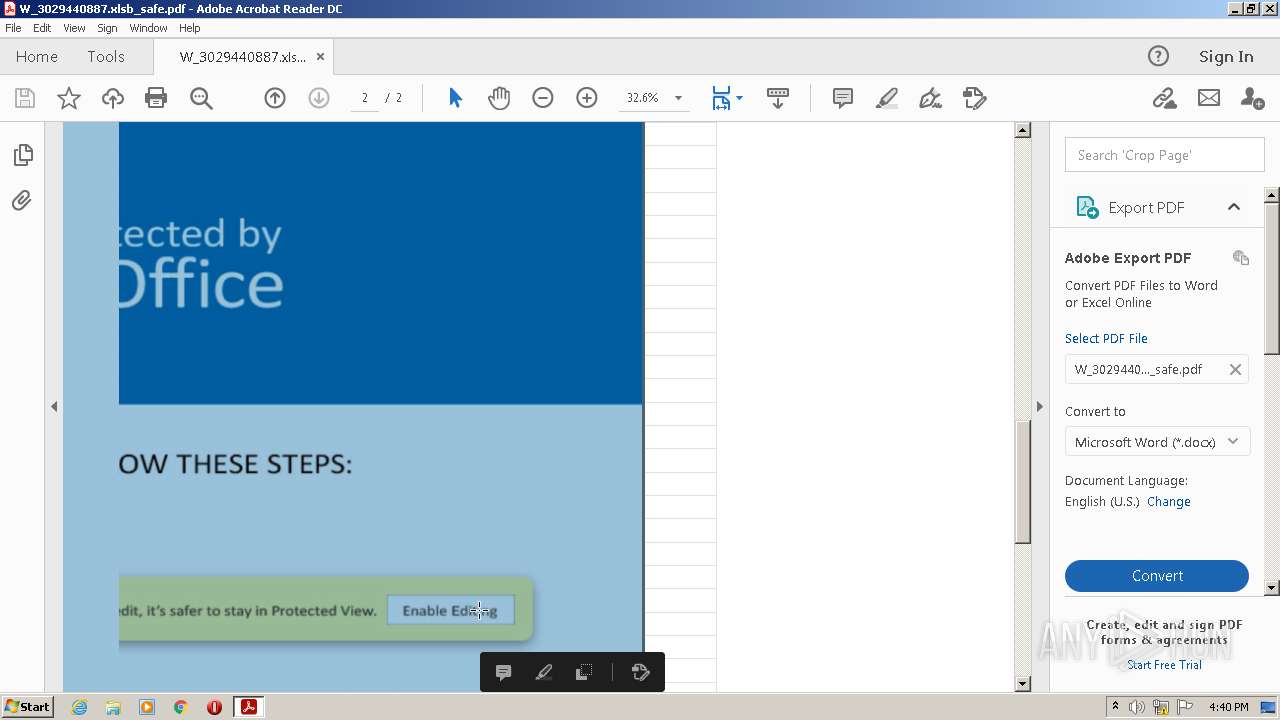Click sticky note in floating toolbar
This screenshot has height=720, width=1280.
(504, 673)
